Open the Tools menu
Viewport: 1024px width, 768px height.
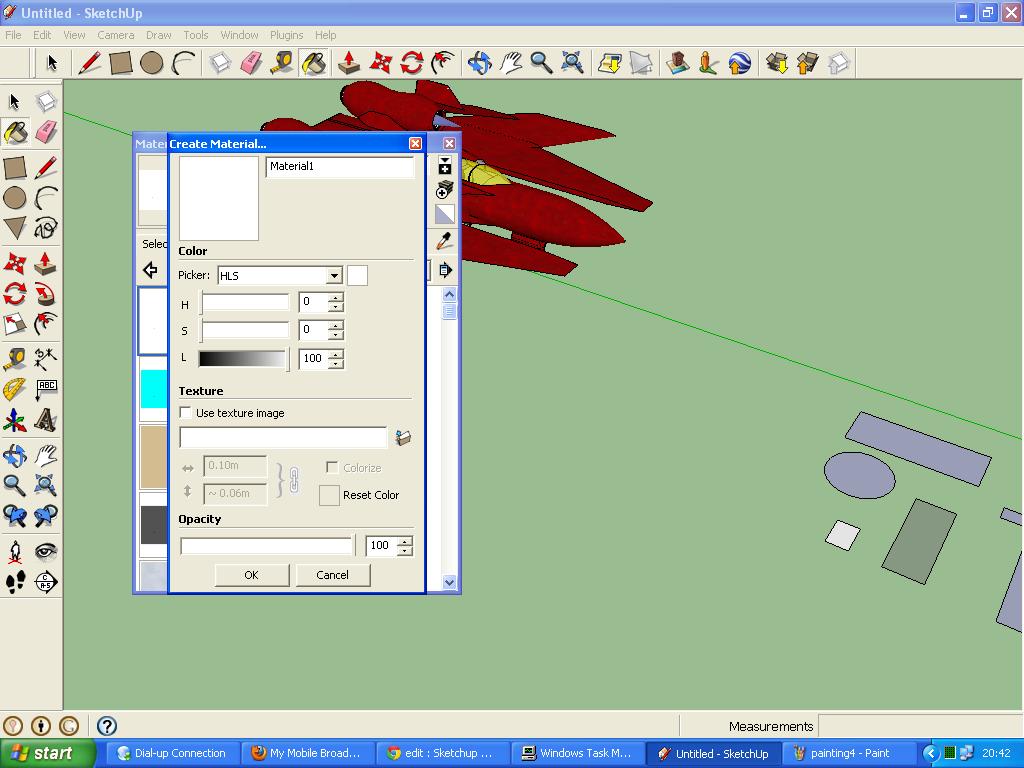tap(195, 35)
